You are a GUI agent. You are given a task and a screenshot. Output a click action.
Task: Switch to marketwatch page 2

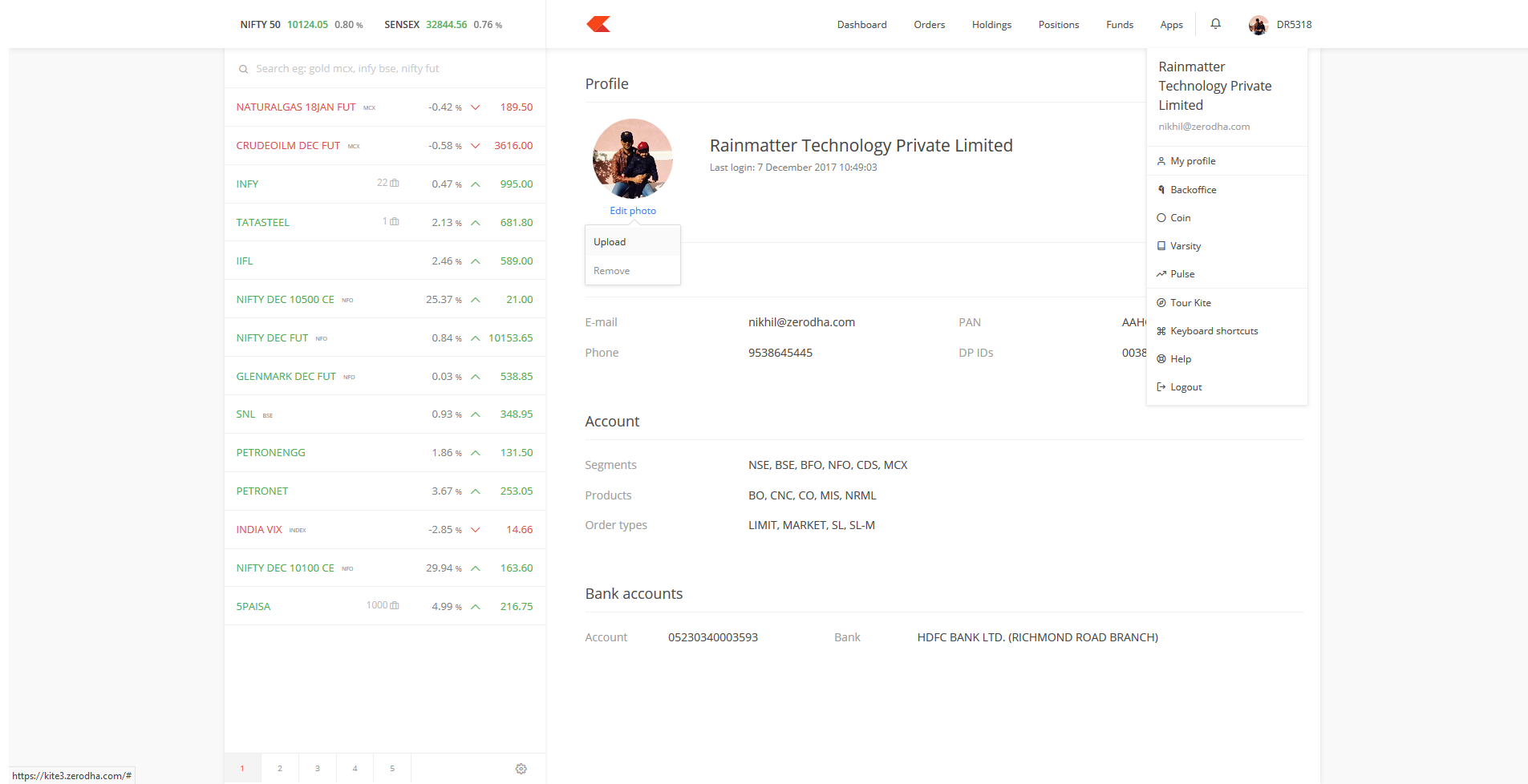point(280,769)
